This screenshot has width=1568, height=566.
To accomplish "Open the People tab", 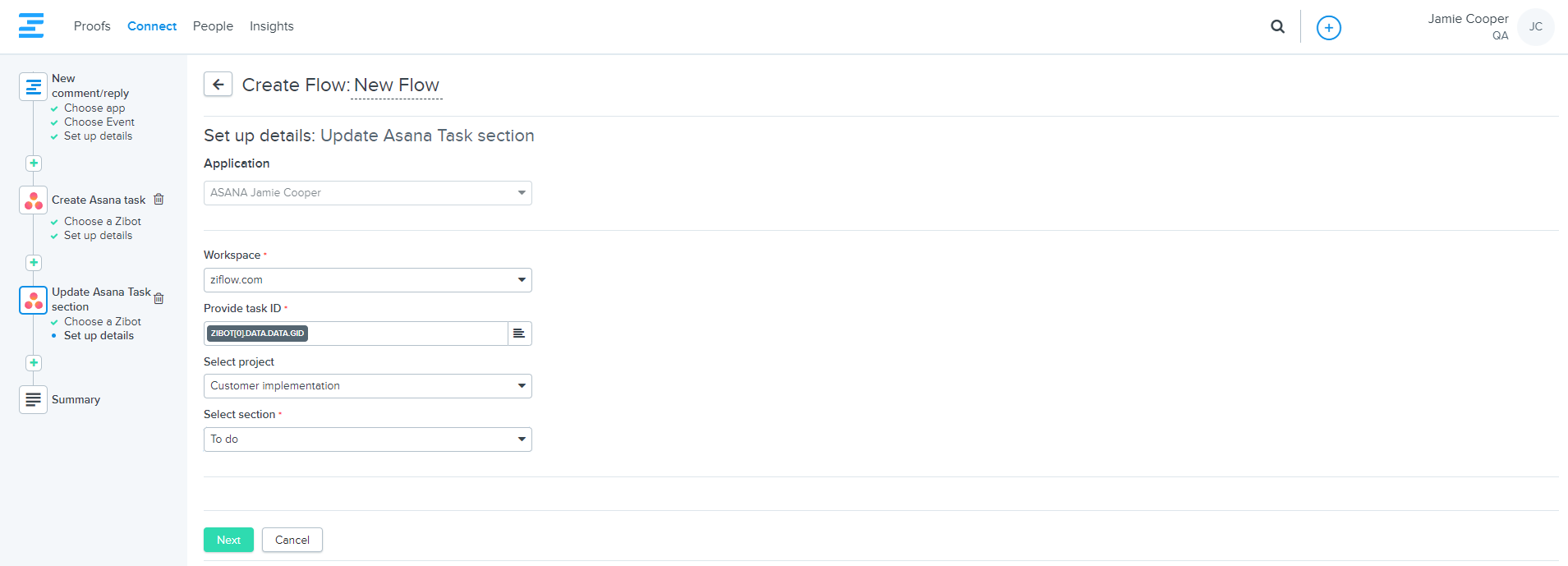I will click(213, 26).
